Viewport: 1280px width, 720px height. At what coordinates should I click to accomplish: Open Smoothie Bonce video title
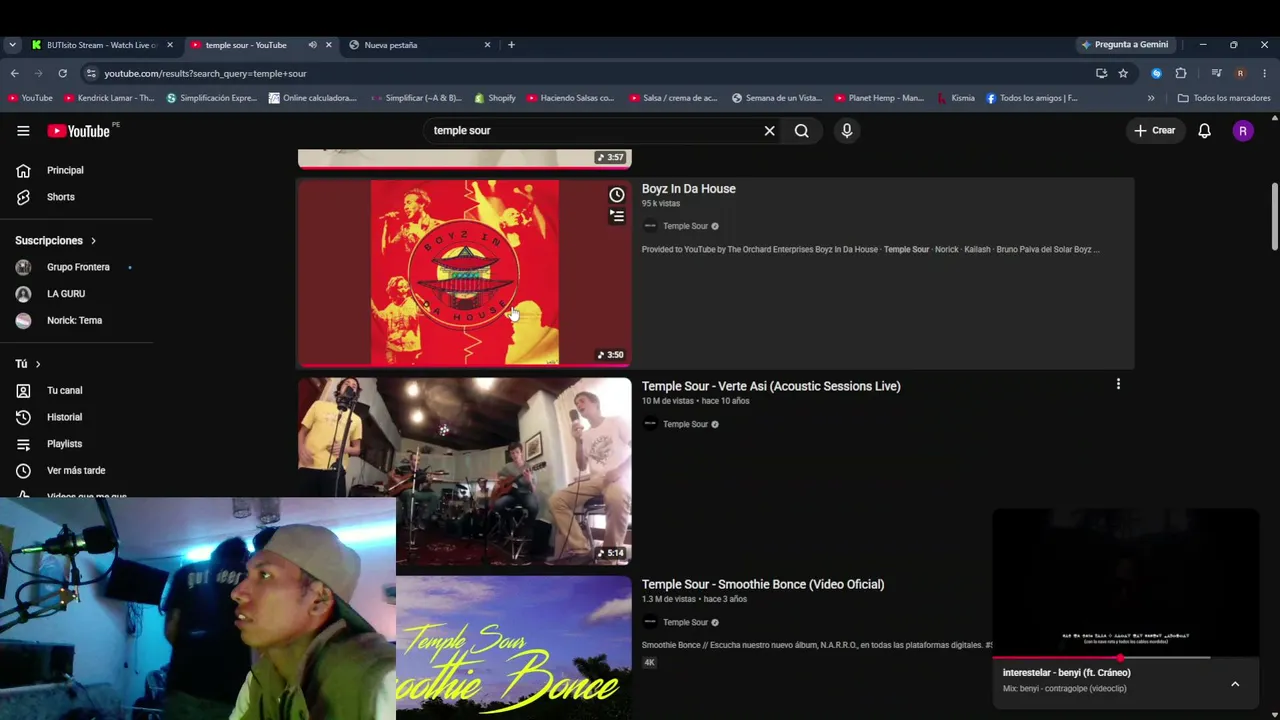tap(763, 584)
